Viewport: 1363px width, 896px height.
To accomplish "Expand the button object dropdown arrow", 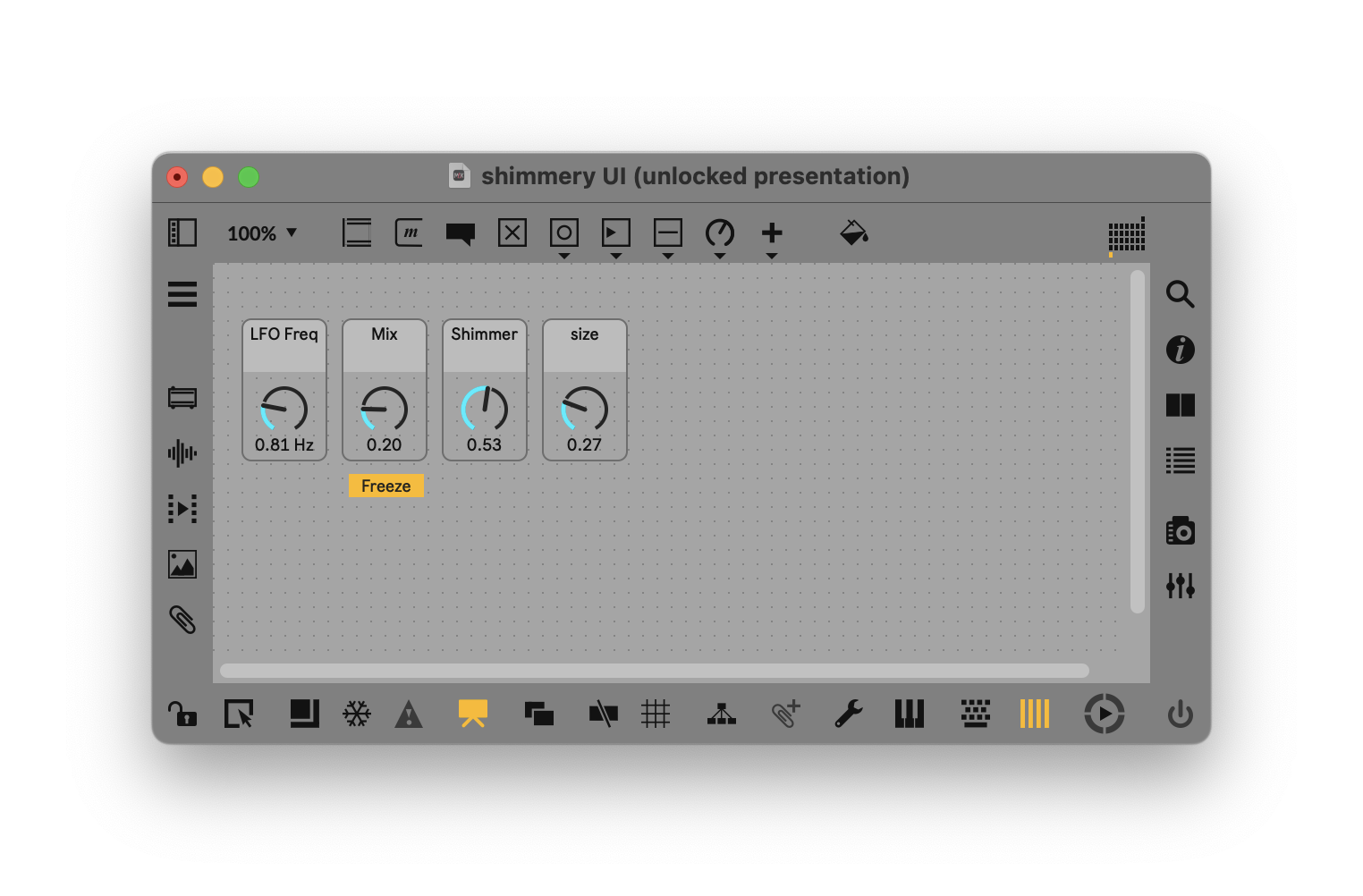I will [564, 257].
